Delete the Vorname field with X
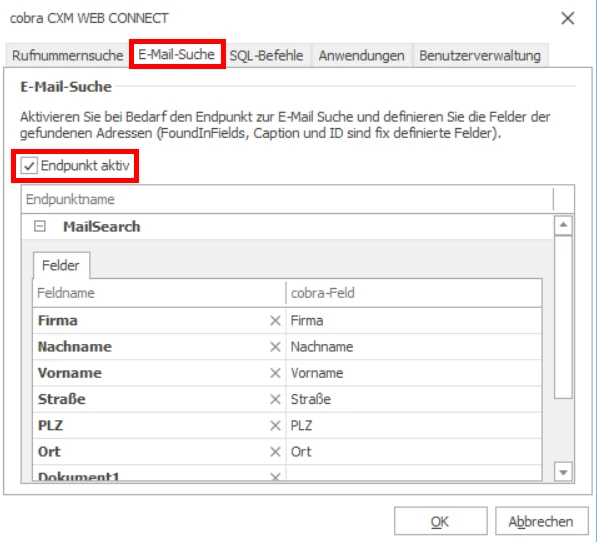Image resolution: width=597 pixels, height=542 pixels. pos(275,373)
